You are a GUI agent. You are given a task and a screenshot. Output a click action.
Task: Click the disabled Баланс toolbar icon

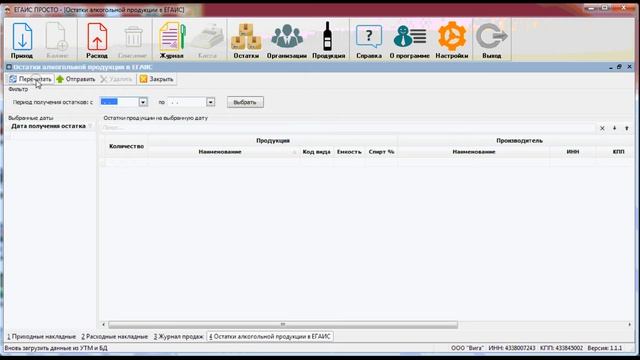[57, 40]
